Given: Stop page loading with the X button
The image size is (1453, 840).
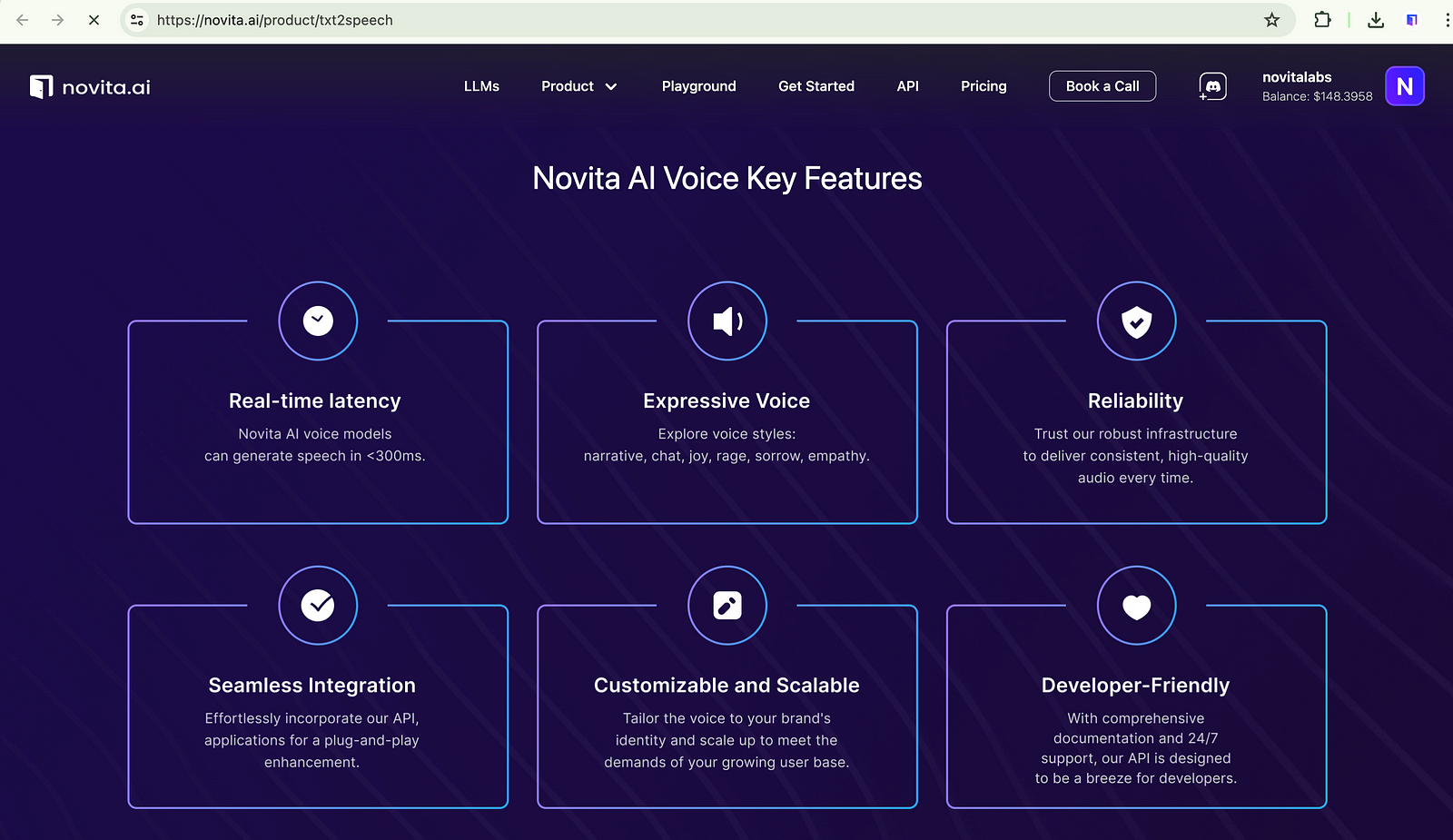Looking at the screenshot, I should 94,20.
